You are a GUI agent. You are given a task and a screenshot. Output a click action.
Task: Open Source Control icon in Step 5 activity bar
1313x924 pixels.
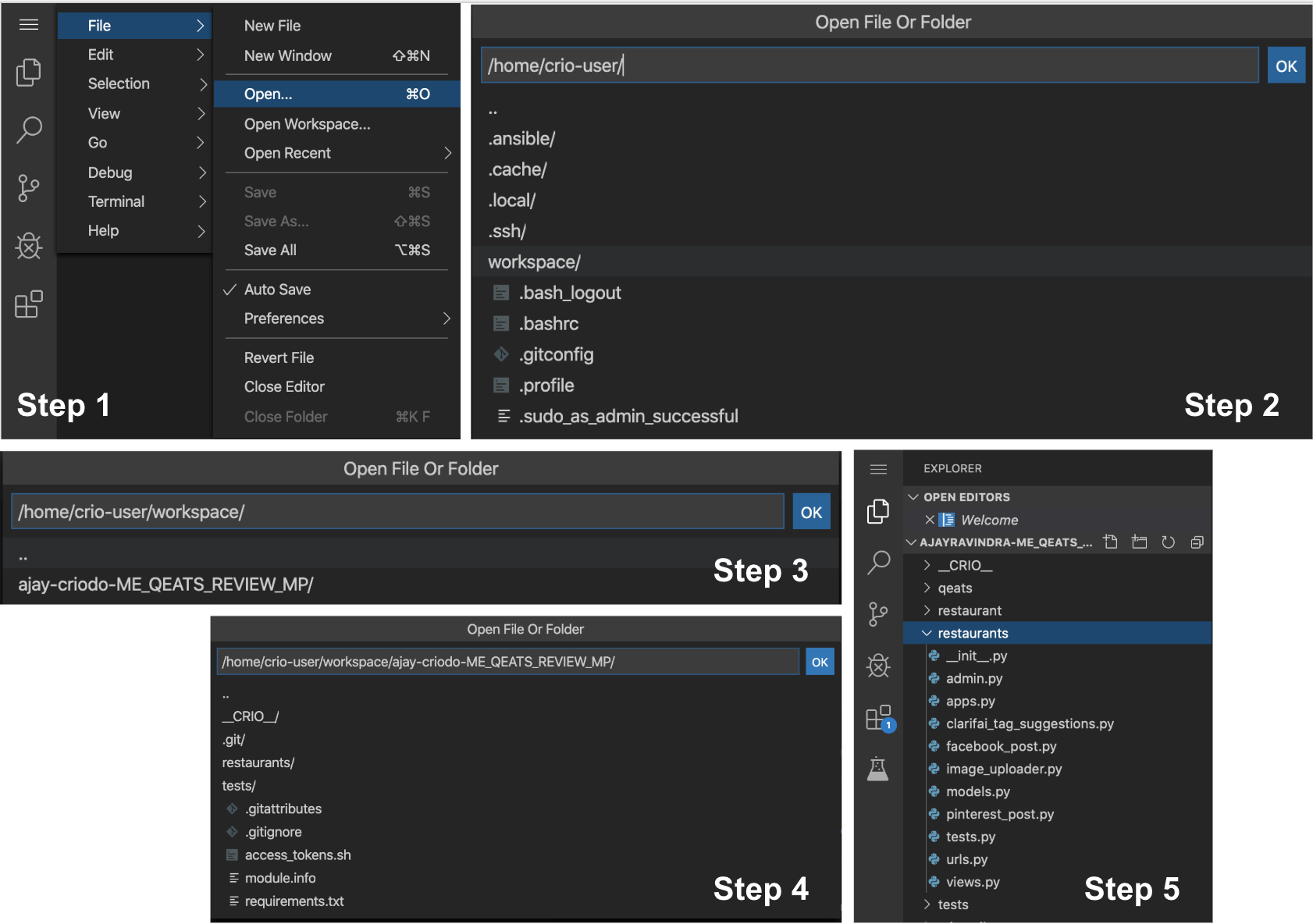click(x=878, y=614)
